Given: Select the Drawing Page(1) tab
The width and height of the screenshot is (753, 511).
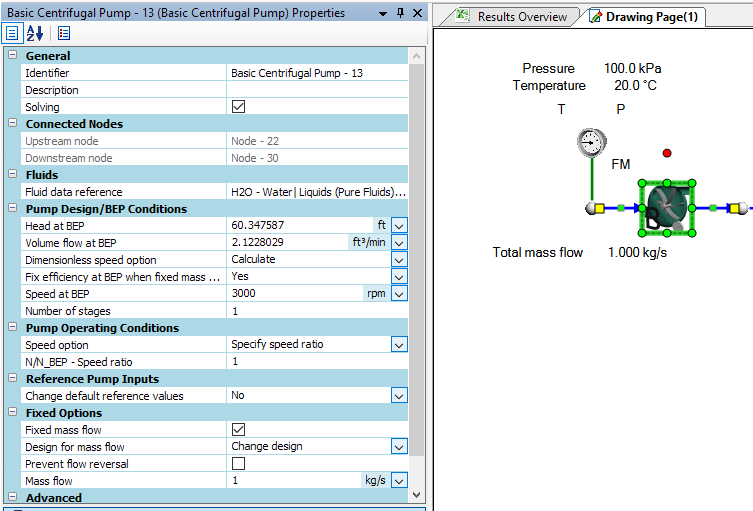Looking at the screenshot, I should [x=654, y=17].
